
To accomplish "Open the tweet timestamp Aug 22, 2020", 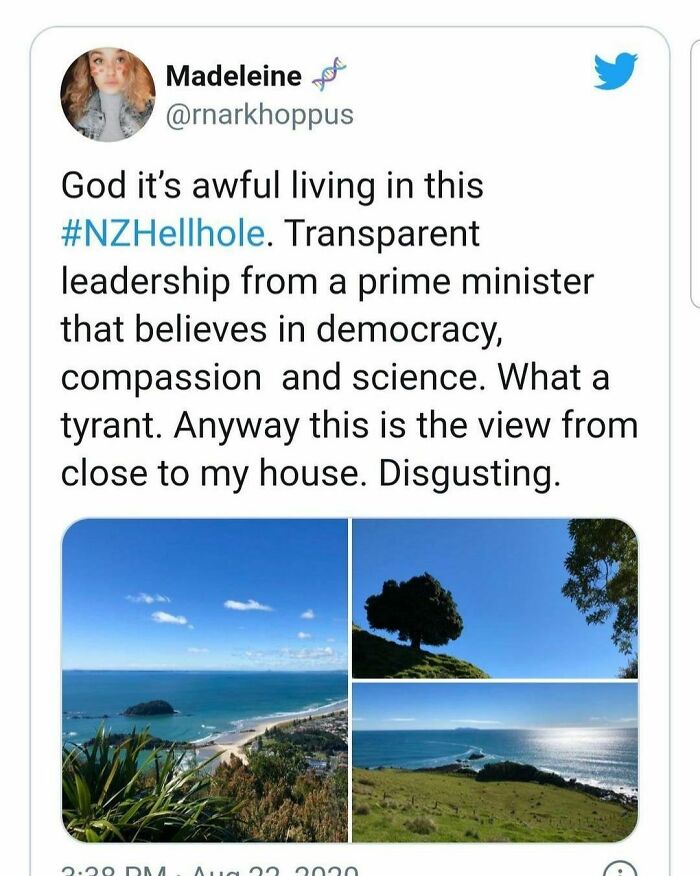I will (x=210, y=870).
